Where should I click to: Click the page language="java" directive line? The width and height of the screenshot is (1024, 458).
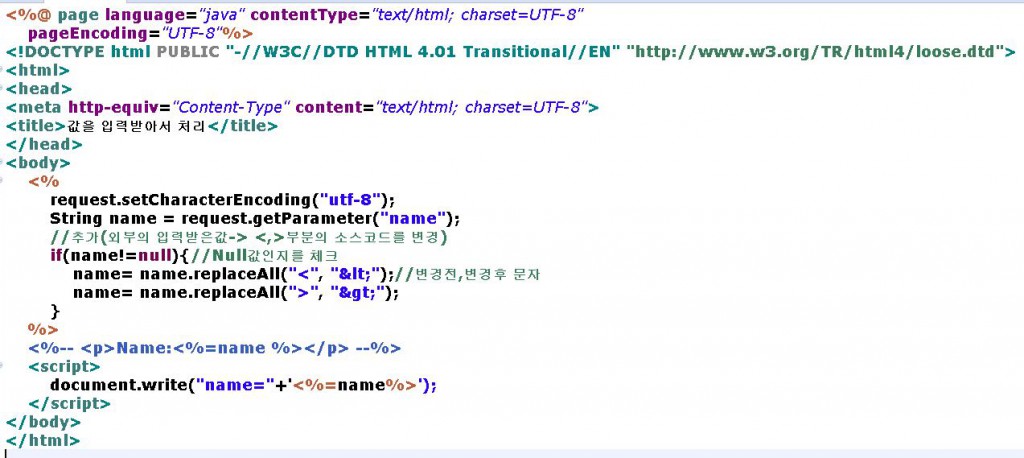[x=295, y=15]
